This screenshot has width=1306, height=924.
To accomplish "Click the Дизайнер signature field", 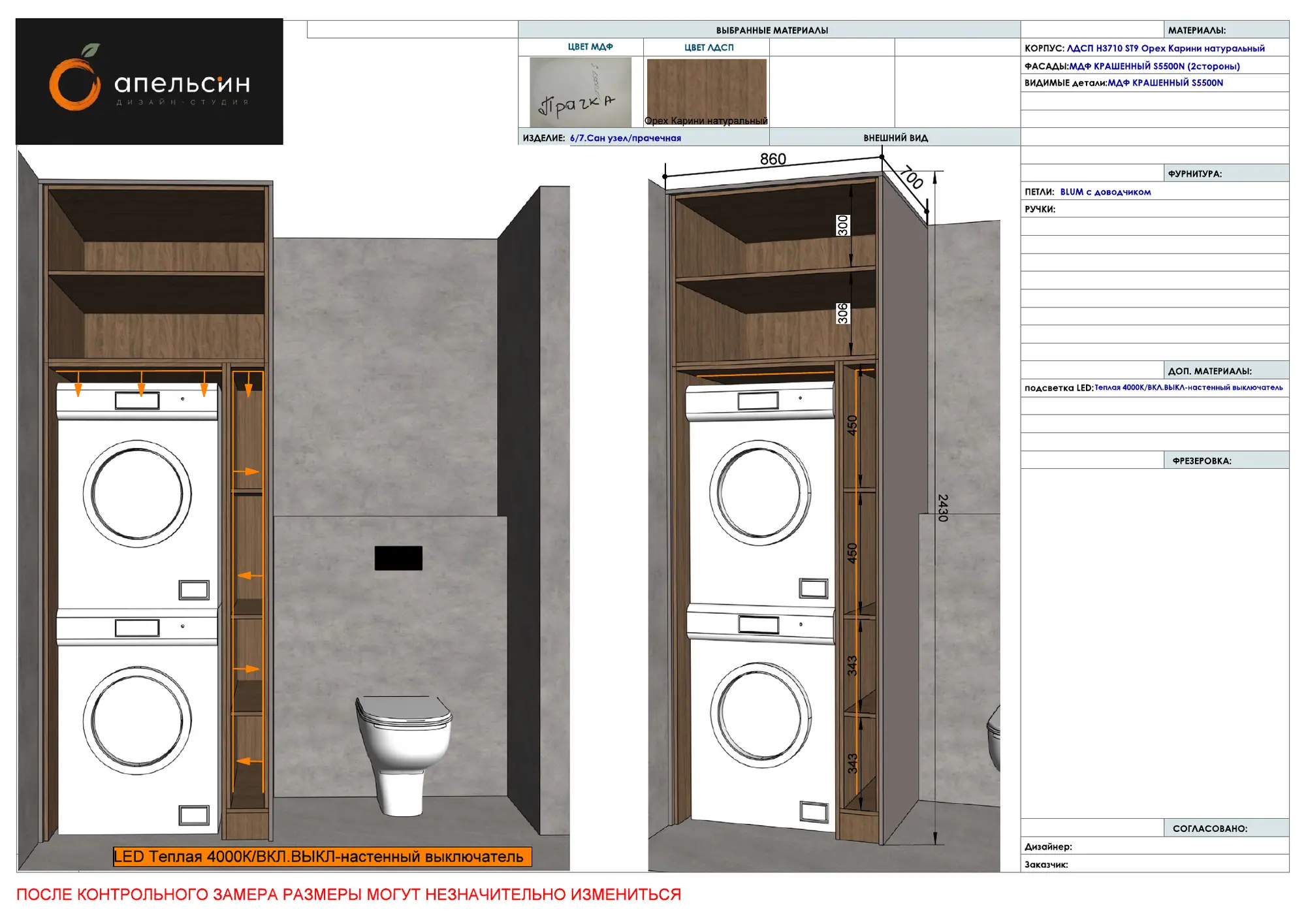I will (1155, 846).
